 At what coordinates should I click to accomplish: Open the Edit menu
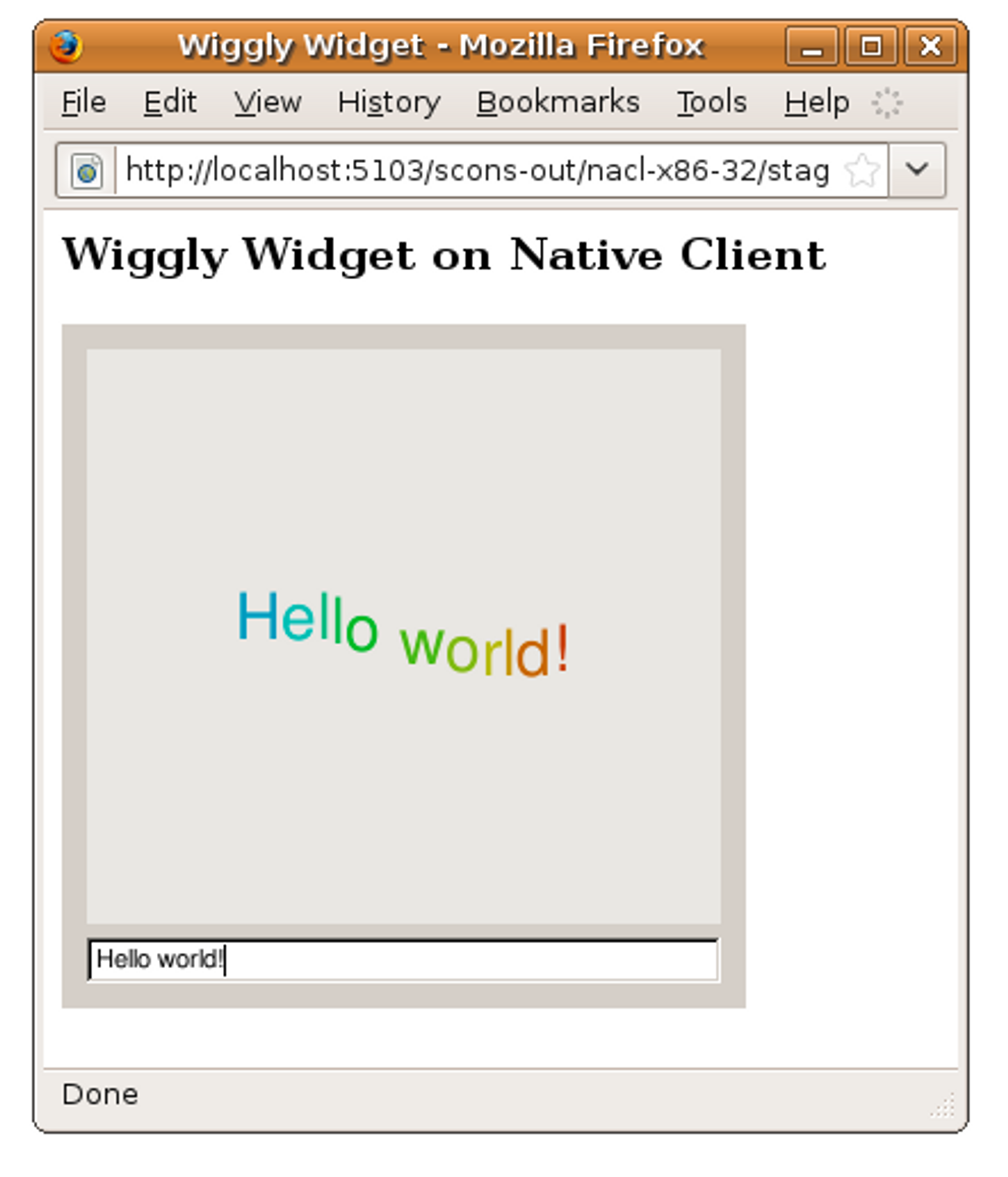170,103
